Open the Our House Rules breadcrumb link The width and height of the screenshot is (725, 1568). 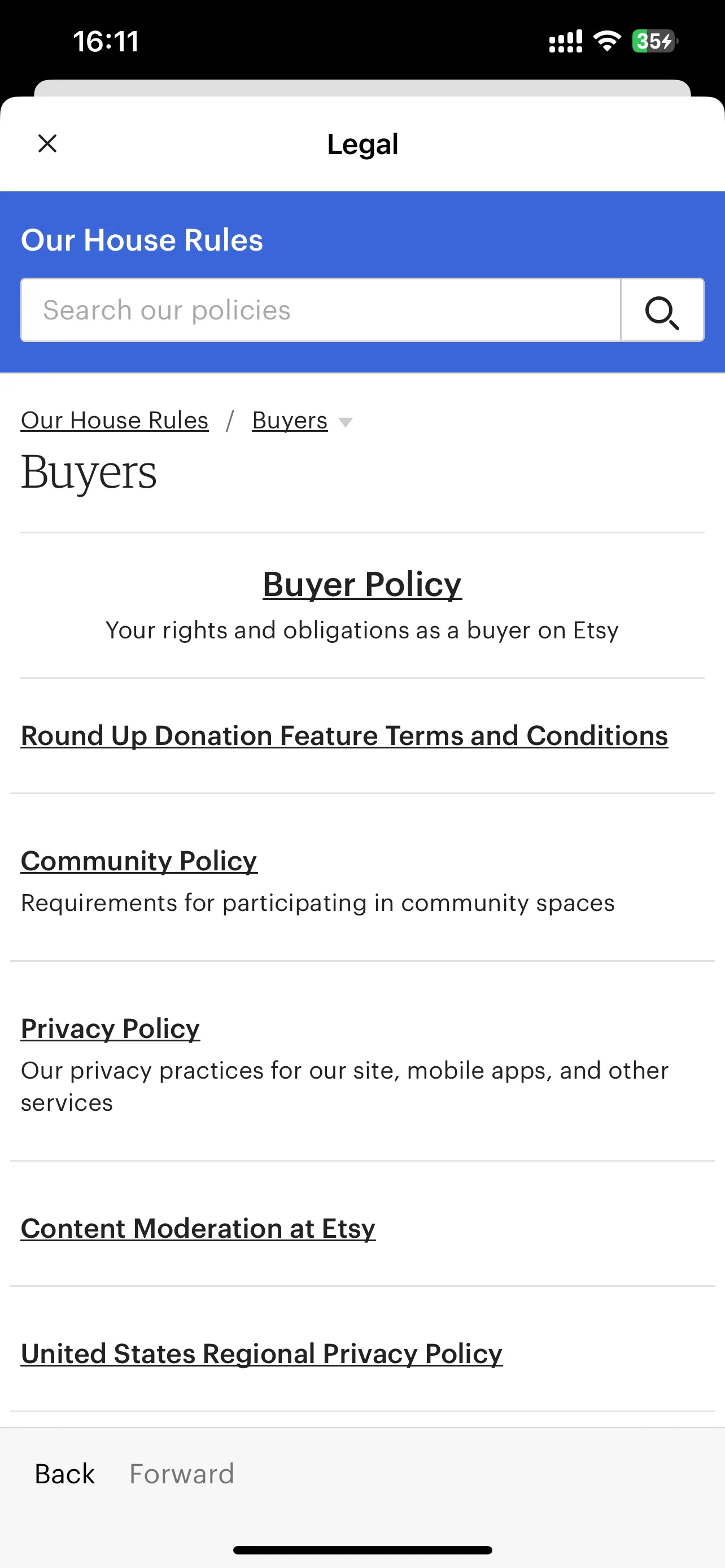(x=115, y=421)
